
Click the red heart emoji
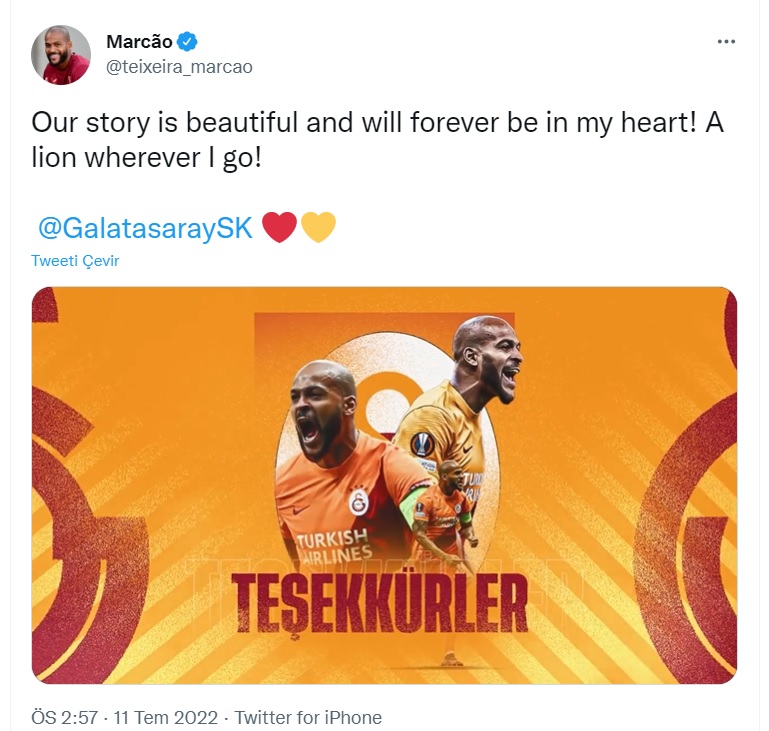[x=280, y=227]
